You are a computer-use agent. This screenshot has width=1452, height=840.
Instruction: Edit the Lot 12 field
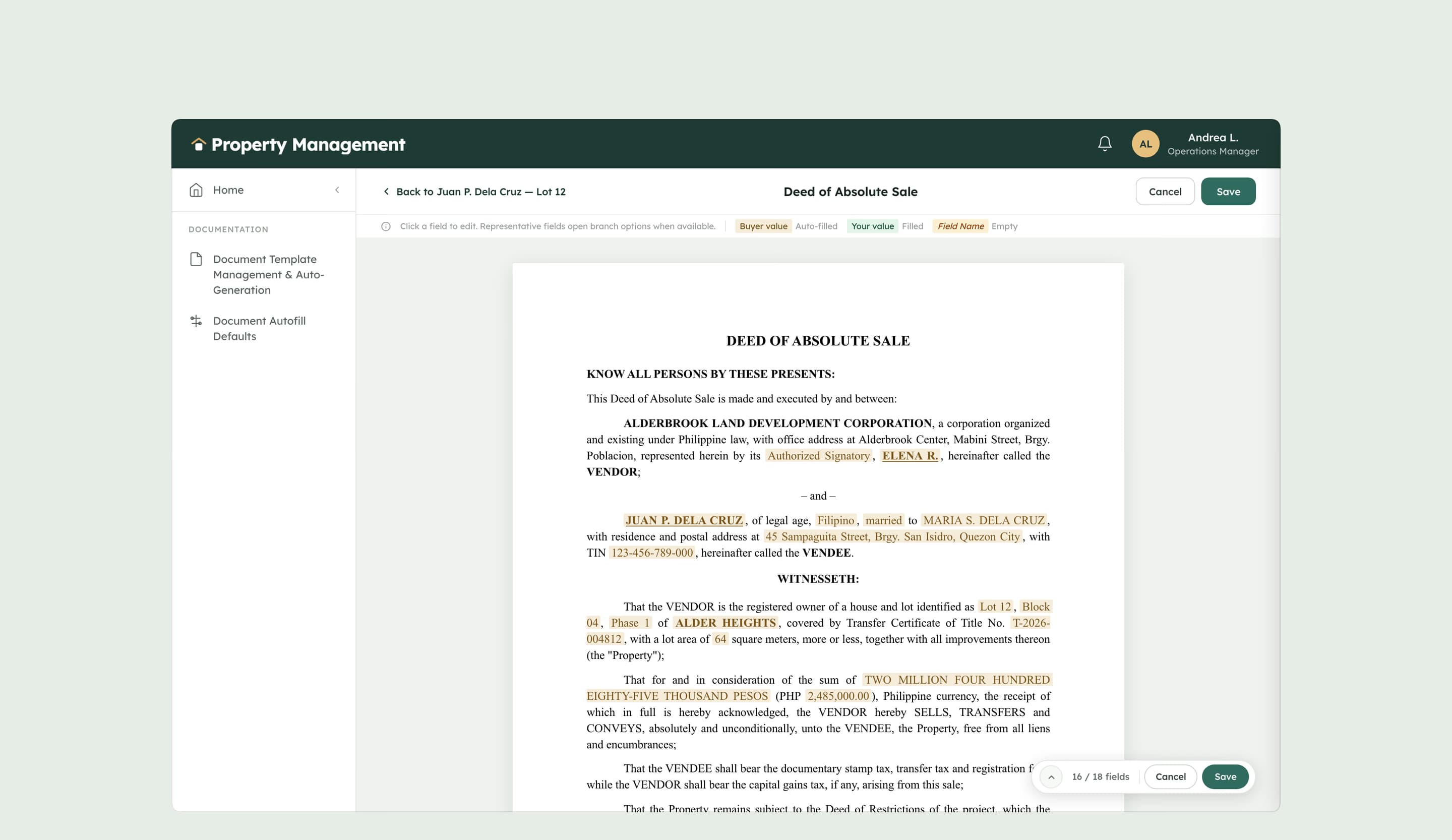coord(995,607)
